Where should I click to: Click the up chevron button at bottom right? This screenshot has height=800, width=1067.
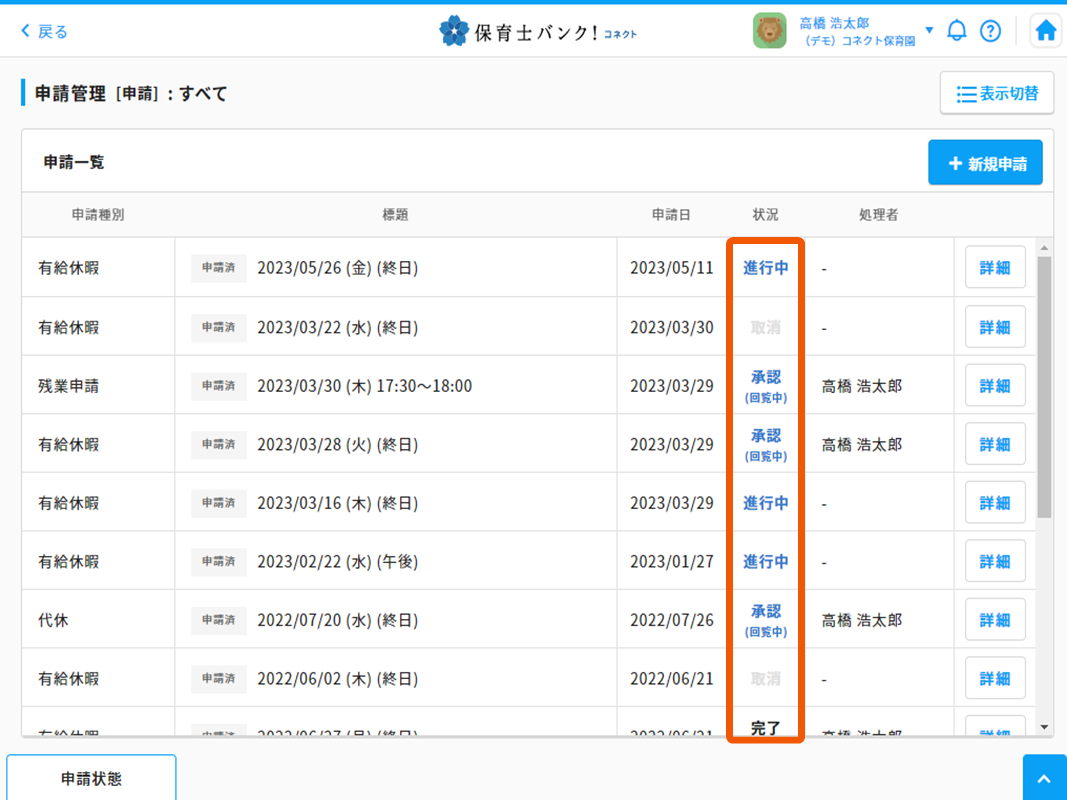click(1044, 778)
